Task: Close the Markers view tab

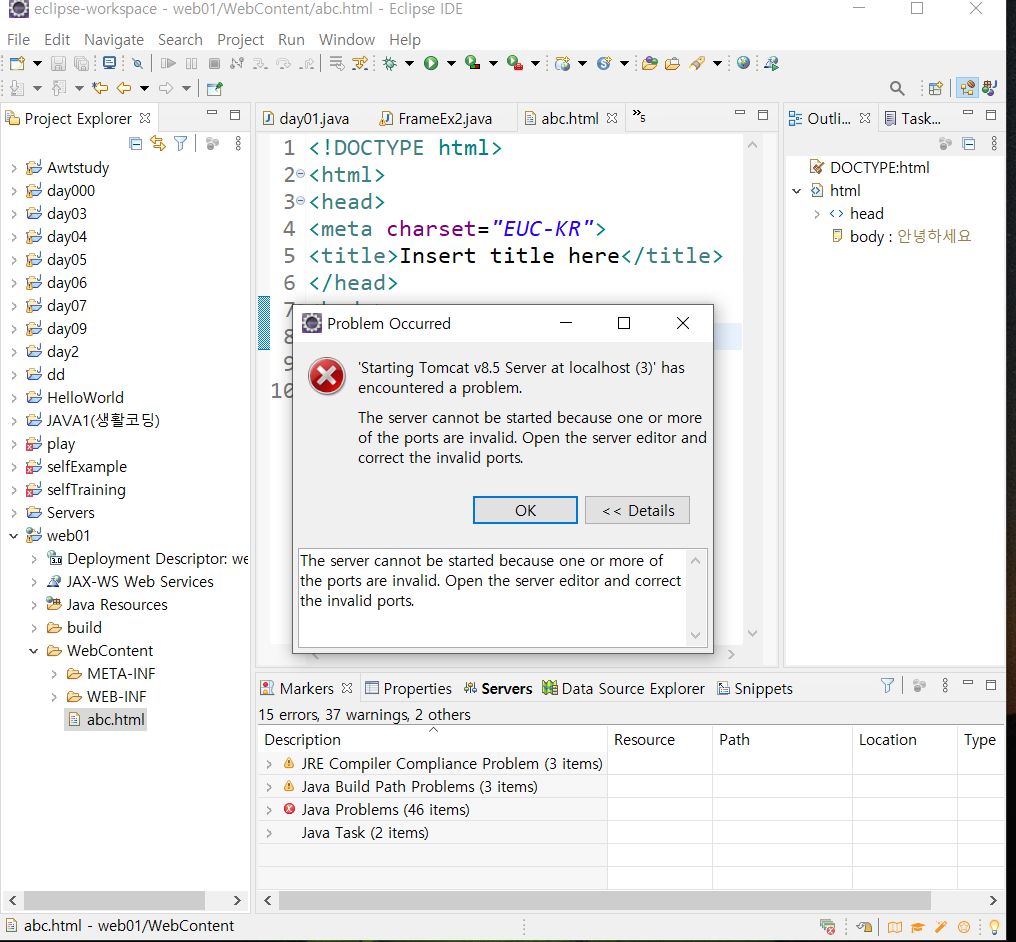Action: point(347,688)
